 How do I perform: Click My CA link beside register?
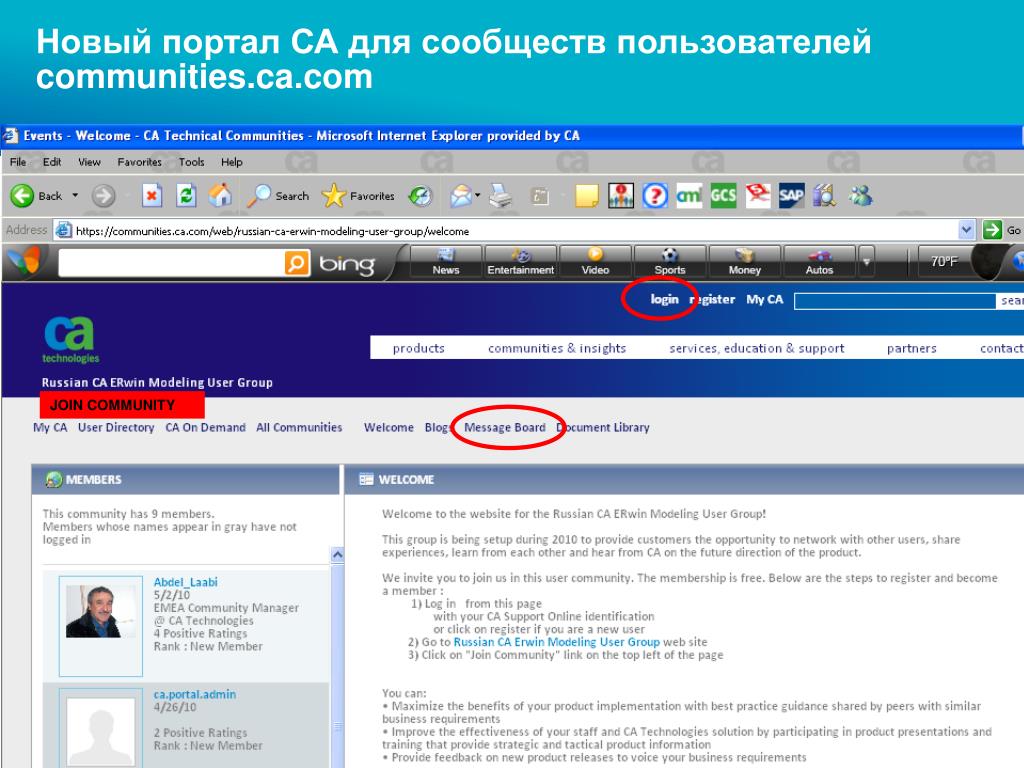(764, 299)
